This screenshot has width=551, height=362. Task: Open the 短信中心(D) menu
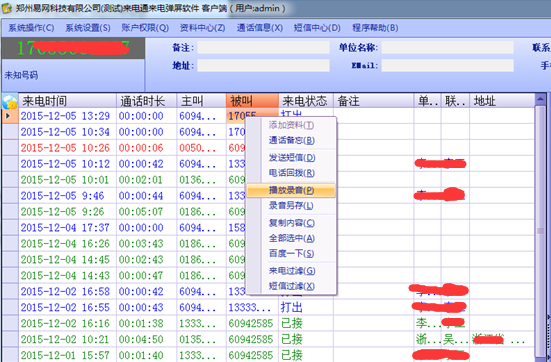tap(317, 28)
